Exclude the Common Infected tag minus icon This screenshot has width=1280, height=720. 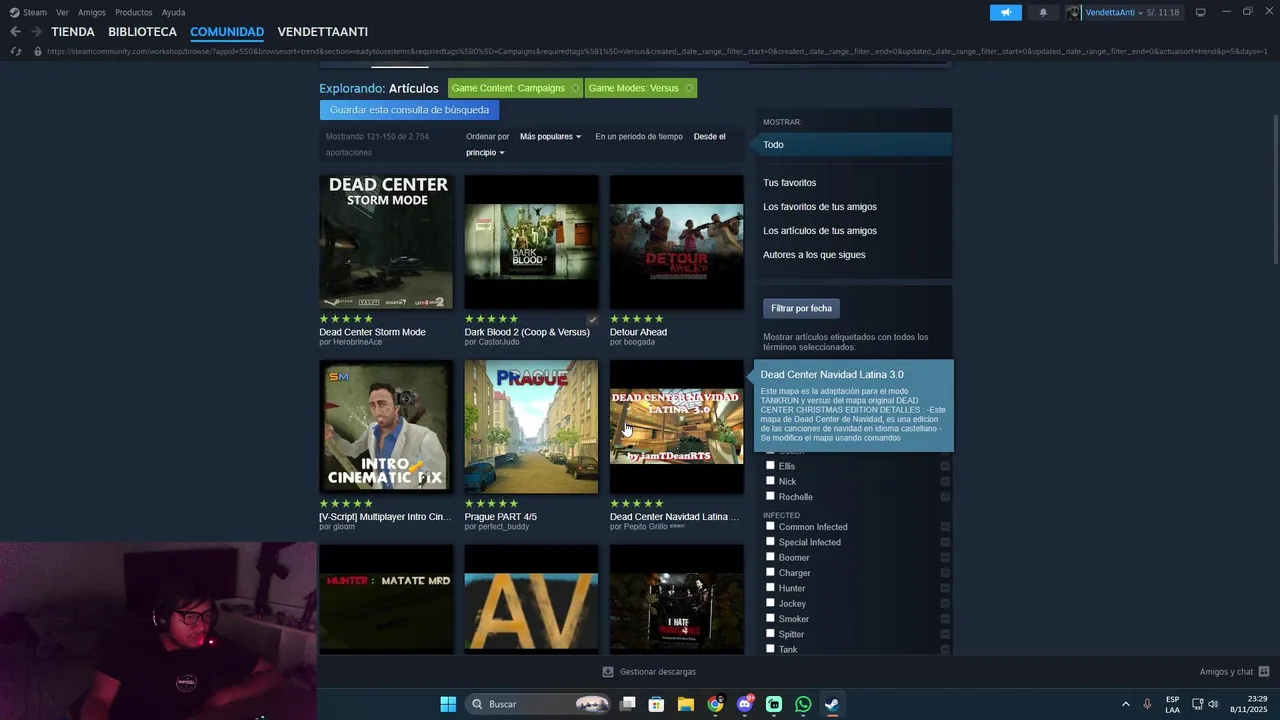click(945, 527)
